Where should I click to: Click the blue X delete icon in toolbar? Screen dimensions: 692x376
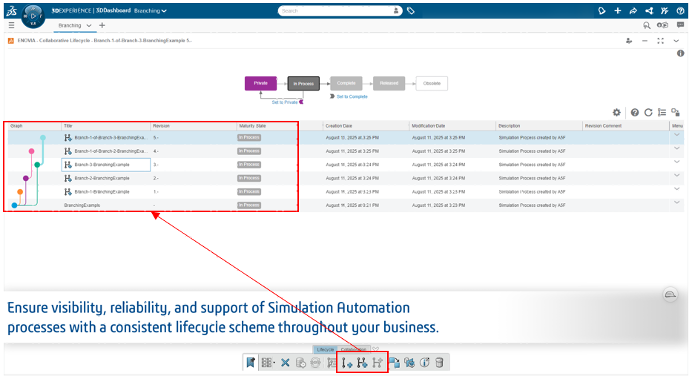pos(285,363)
